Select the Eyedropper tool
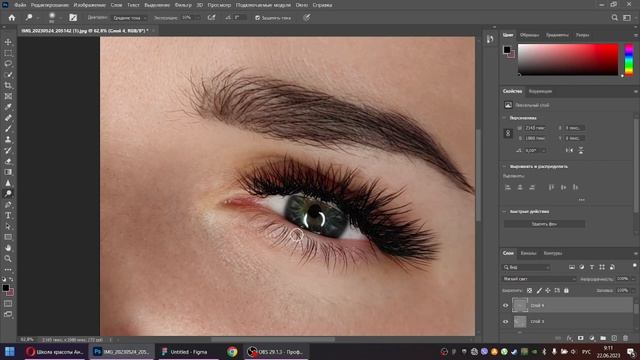This screenshot has height=360, width=640. coord(8,107)
